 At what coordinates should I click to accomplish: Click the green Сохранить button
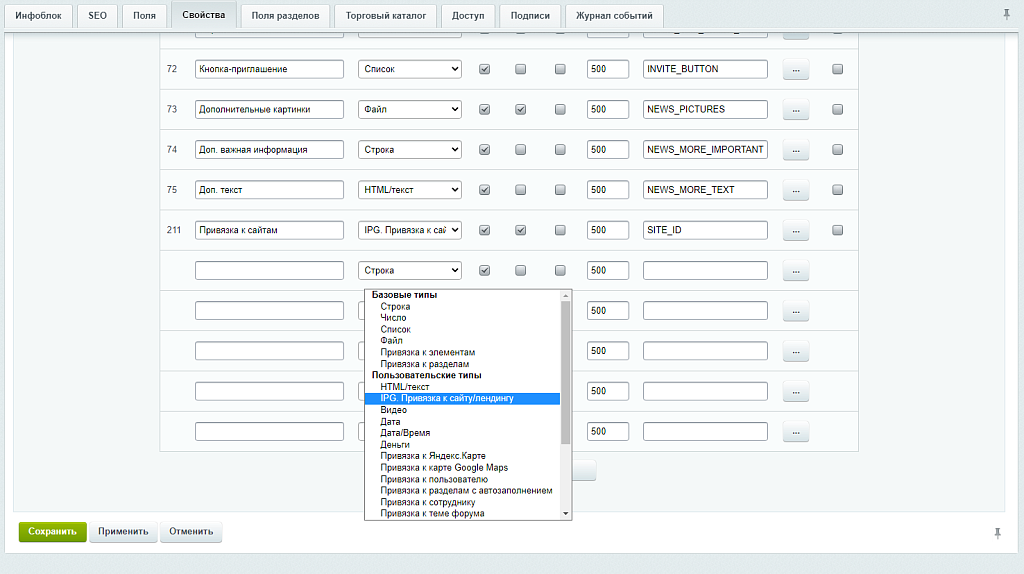[52, 532]
